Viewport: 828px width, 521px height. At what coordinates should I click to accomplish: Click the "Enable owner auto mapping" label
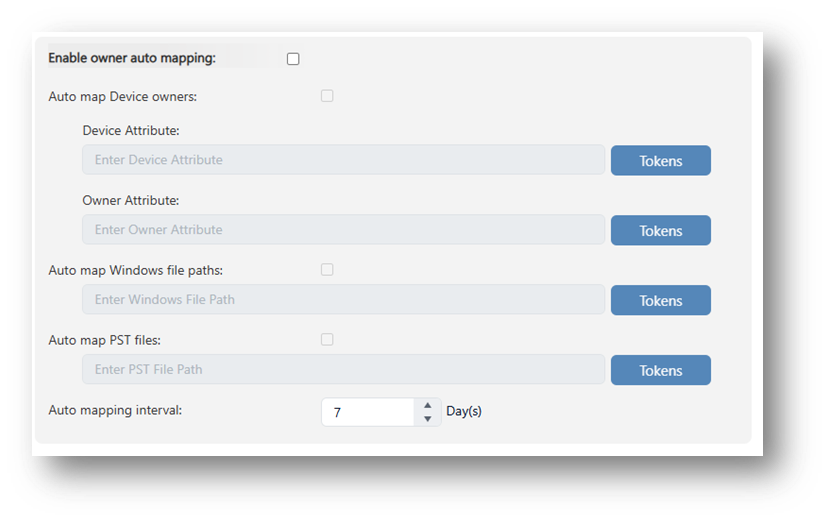tap(132, 59)
